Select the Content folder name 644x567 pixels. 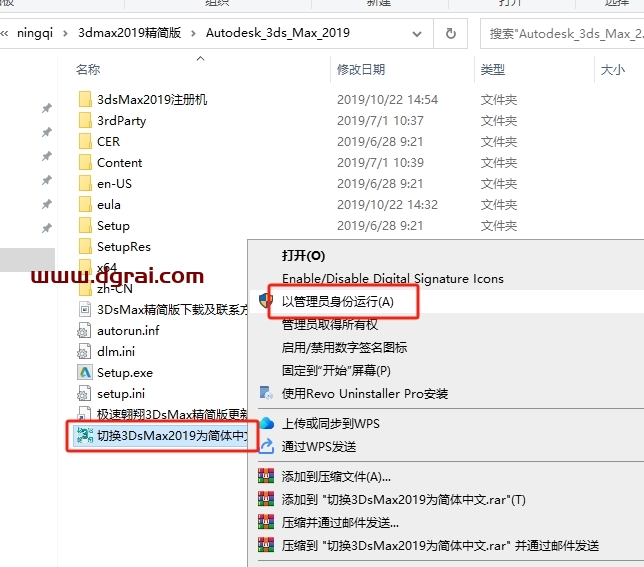tap(120, 163)
